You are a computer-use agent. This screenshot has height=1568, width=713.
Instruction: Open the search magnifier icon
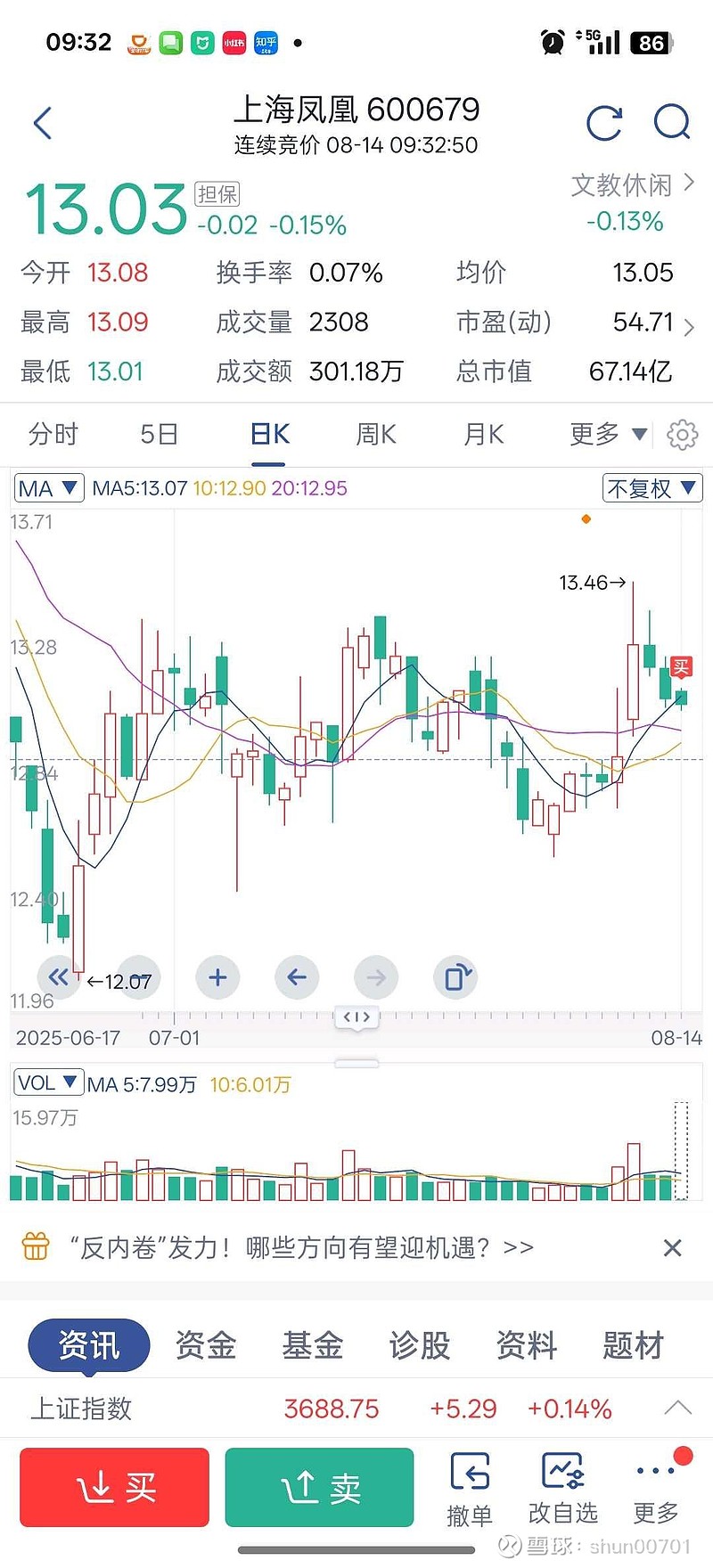pos(671,123)
